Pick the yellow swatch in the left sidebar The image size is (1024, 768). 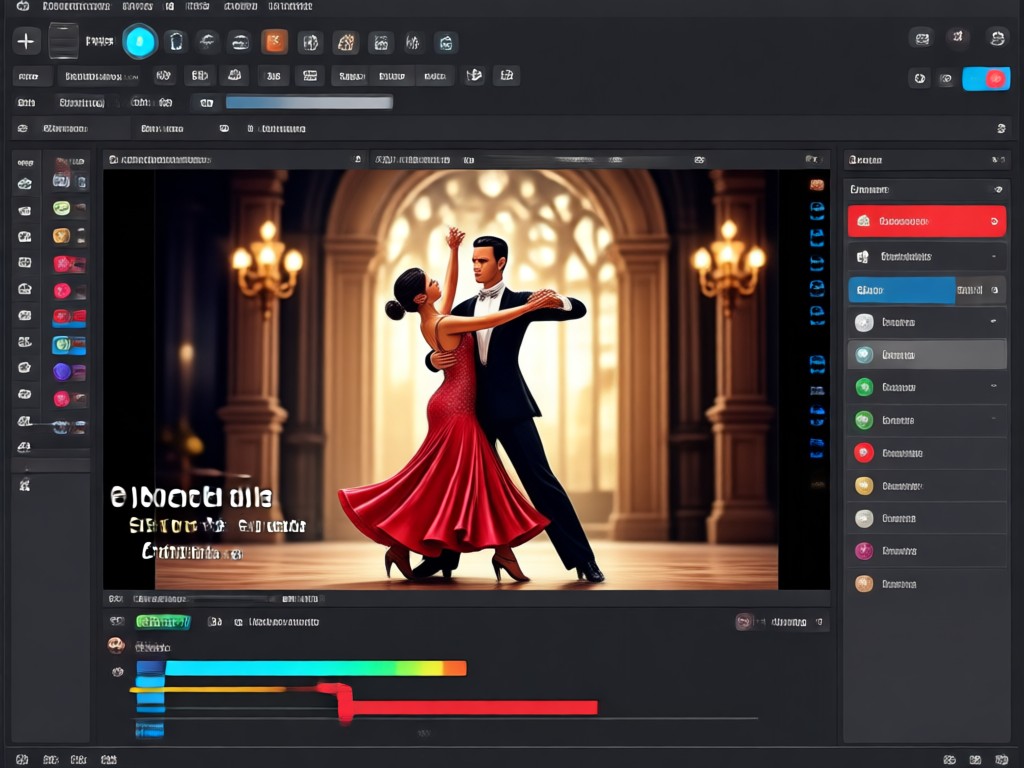(61, 235)
